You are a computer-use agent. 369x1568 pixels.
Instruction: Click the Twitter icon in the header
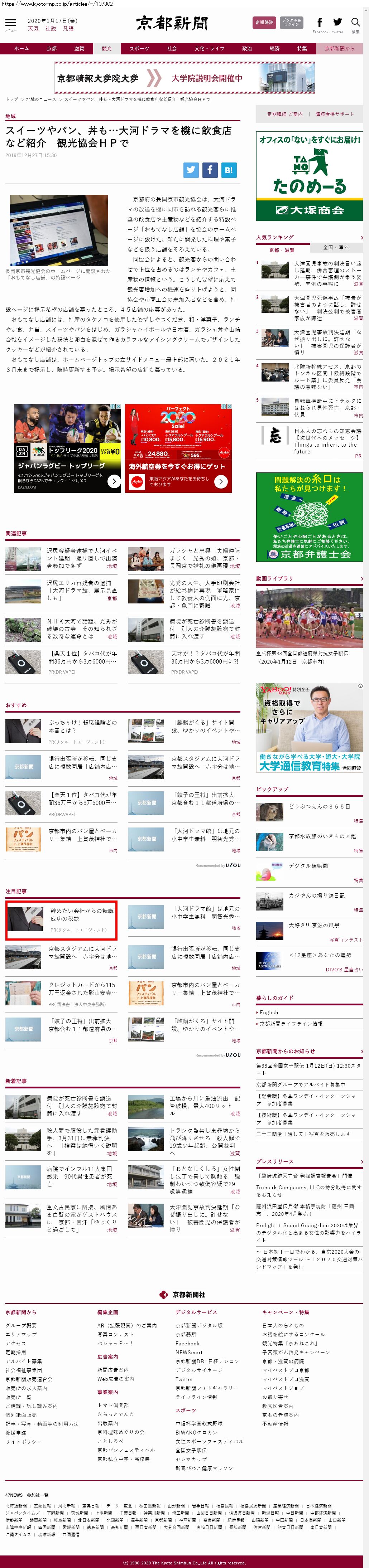coord(337,23)
